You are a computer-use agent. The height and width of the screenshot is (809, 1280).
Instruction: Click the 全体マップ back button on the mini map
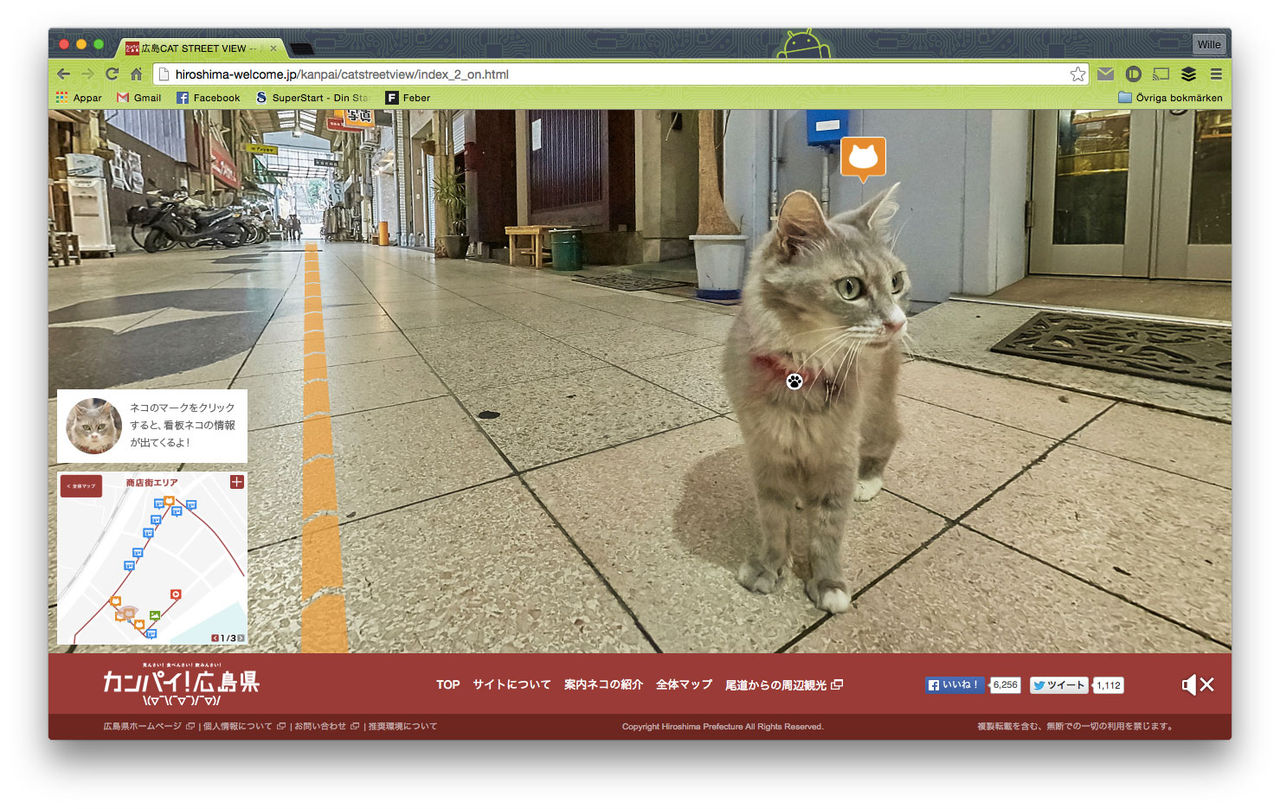(81, 487)
